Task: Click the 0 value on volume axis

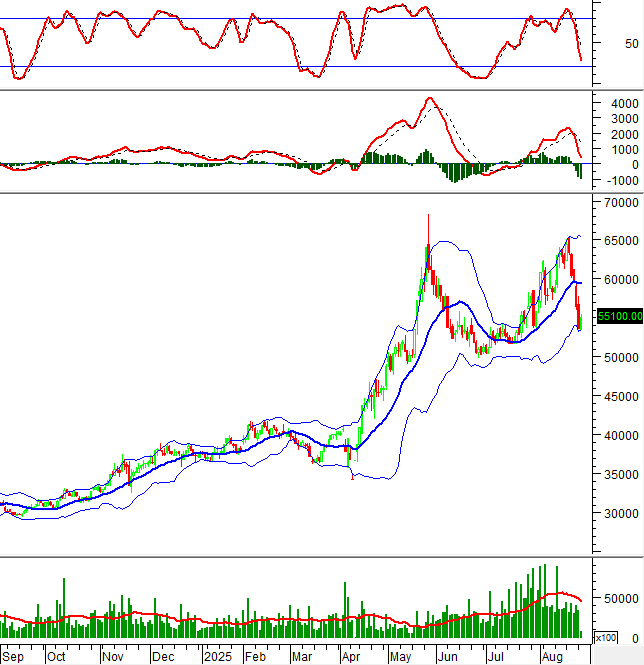Action: click(x=635, y=638)
